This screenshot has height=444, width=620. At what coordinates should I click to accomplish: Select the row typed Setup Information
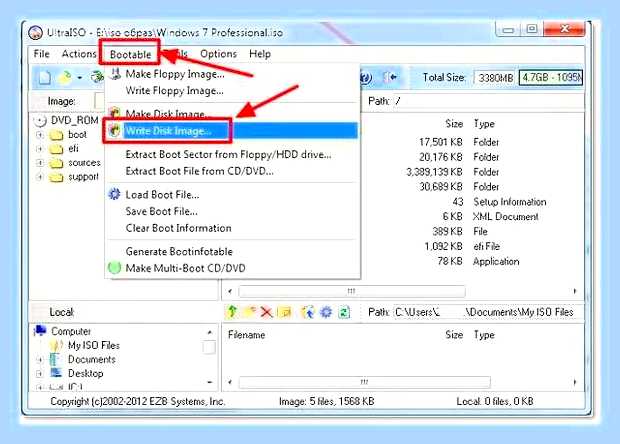click(473, 202)
